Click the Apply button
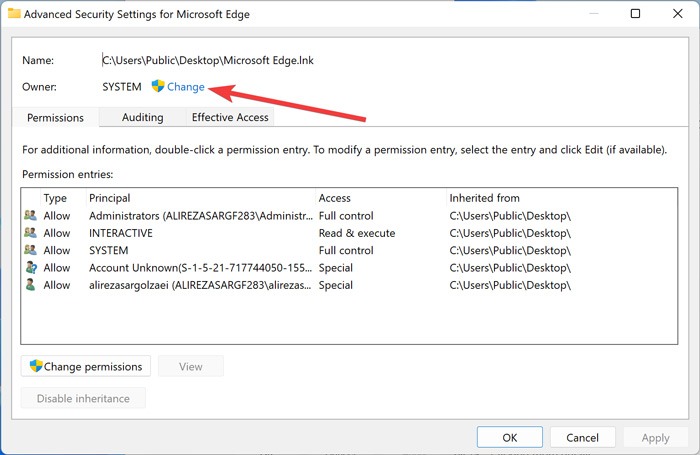 point(655,438)
